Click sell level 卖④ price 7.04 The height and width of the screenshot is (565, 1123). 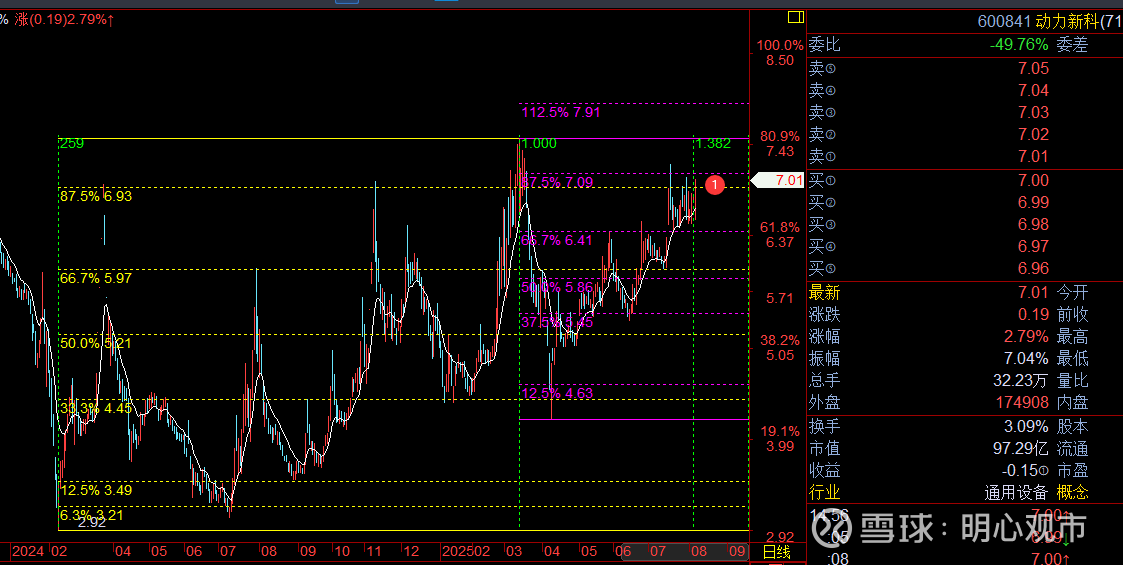tap(1033, 90)
